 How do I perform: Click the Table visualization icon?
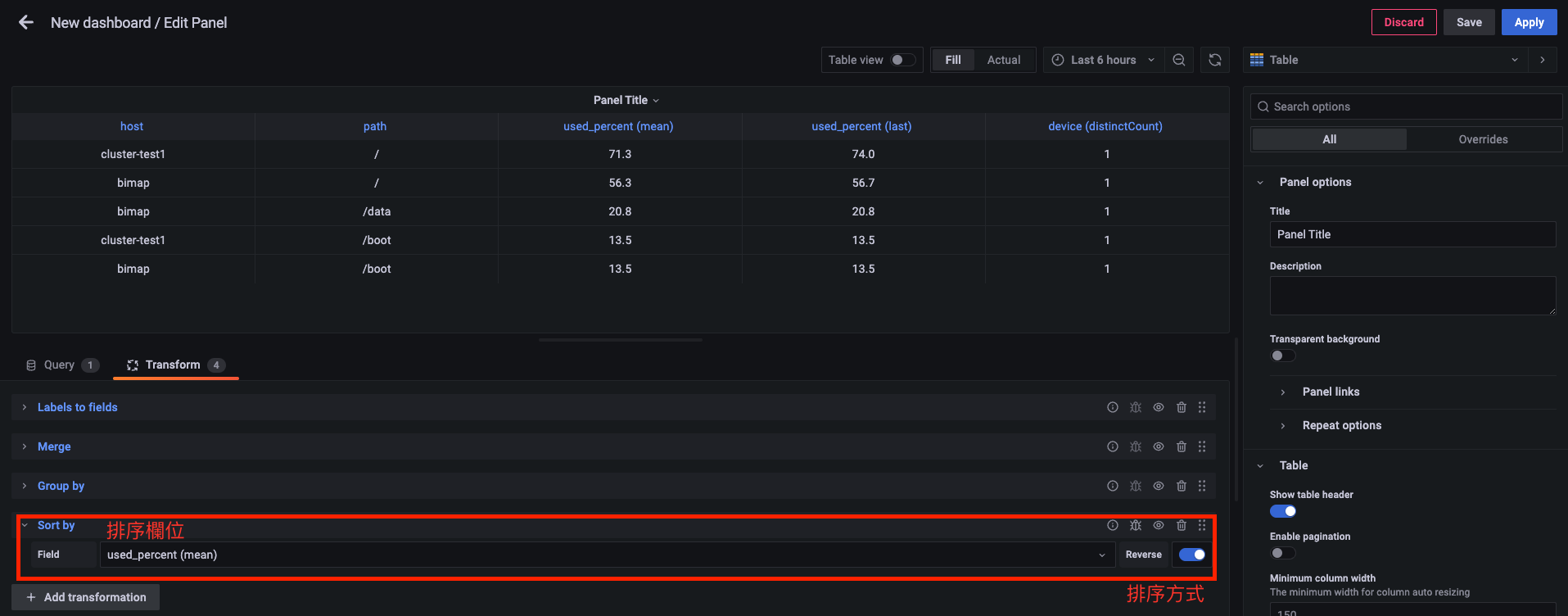(1257, 60)
